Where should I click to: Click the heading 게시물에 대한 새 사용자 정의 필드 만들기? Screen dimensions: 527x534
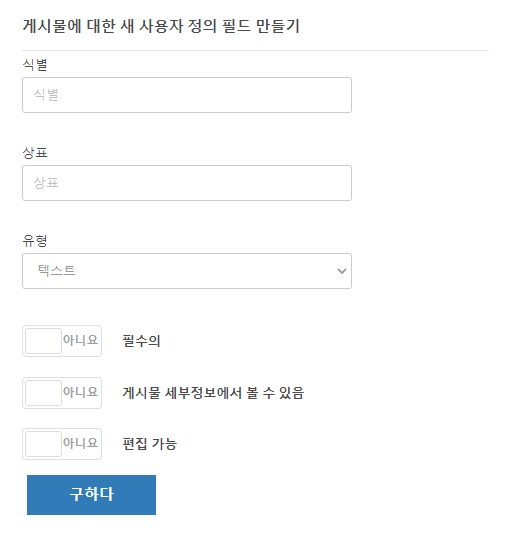point(161,26)
